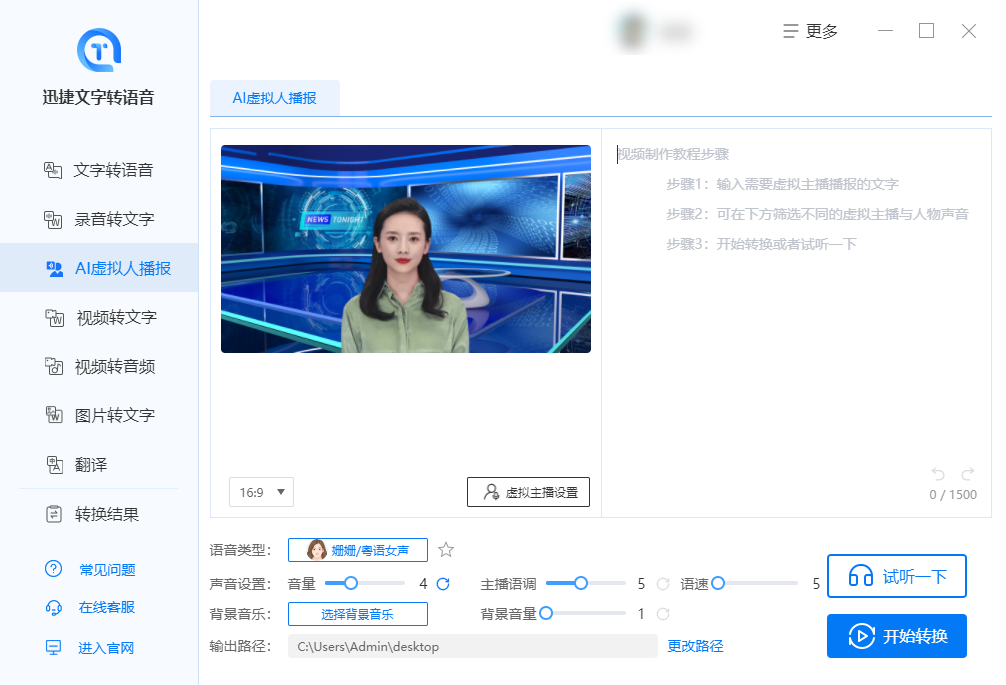Click the 转换结果 sidebar icon
The height and width of the screenshot is (685, 1006).
[54, 514]
